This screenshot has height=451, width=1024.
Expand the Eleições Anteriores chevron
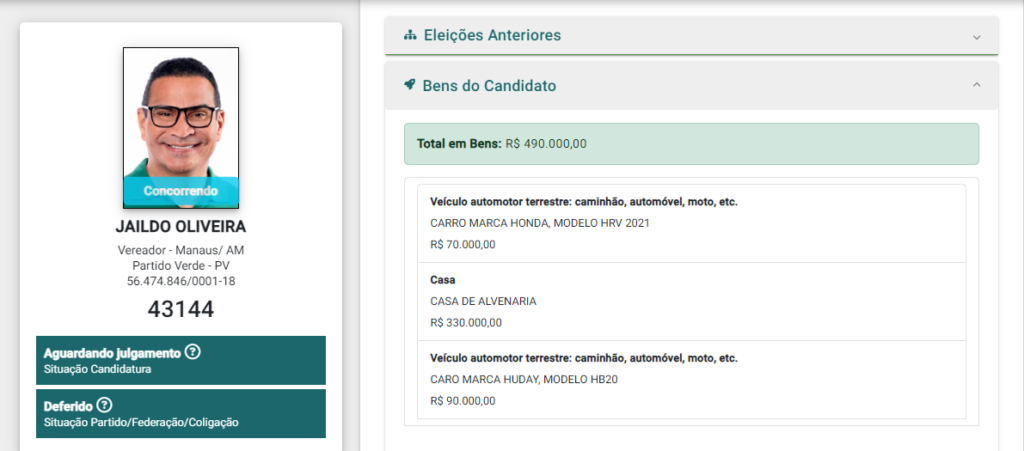[977, 36]
